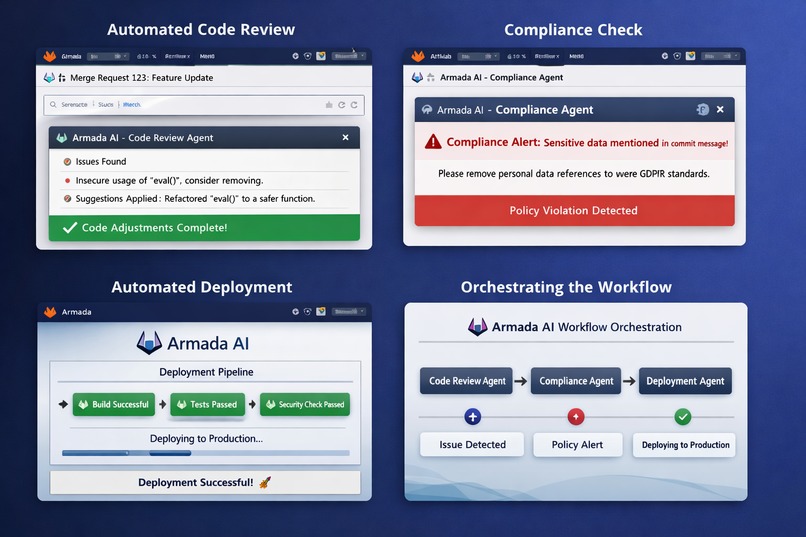This screenshot has width=806, height=537.
Task: Select the Compliance Agent workflow node
Action: click(576, 381)
